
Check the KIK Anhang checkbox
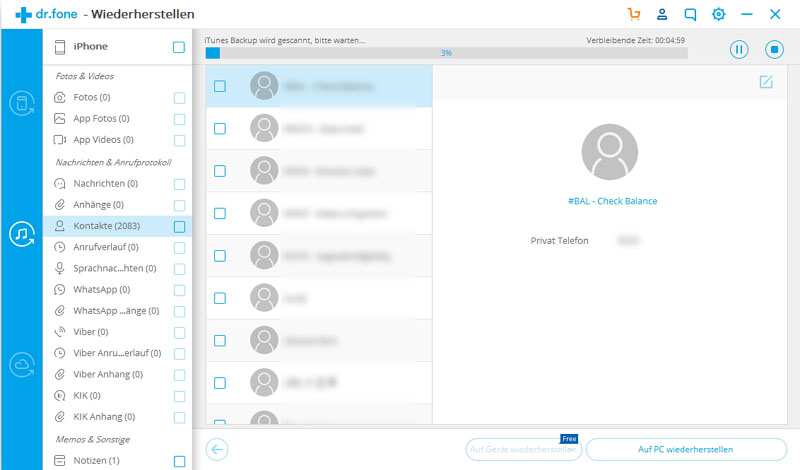coord(179,417)
